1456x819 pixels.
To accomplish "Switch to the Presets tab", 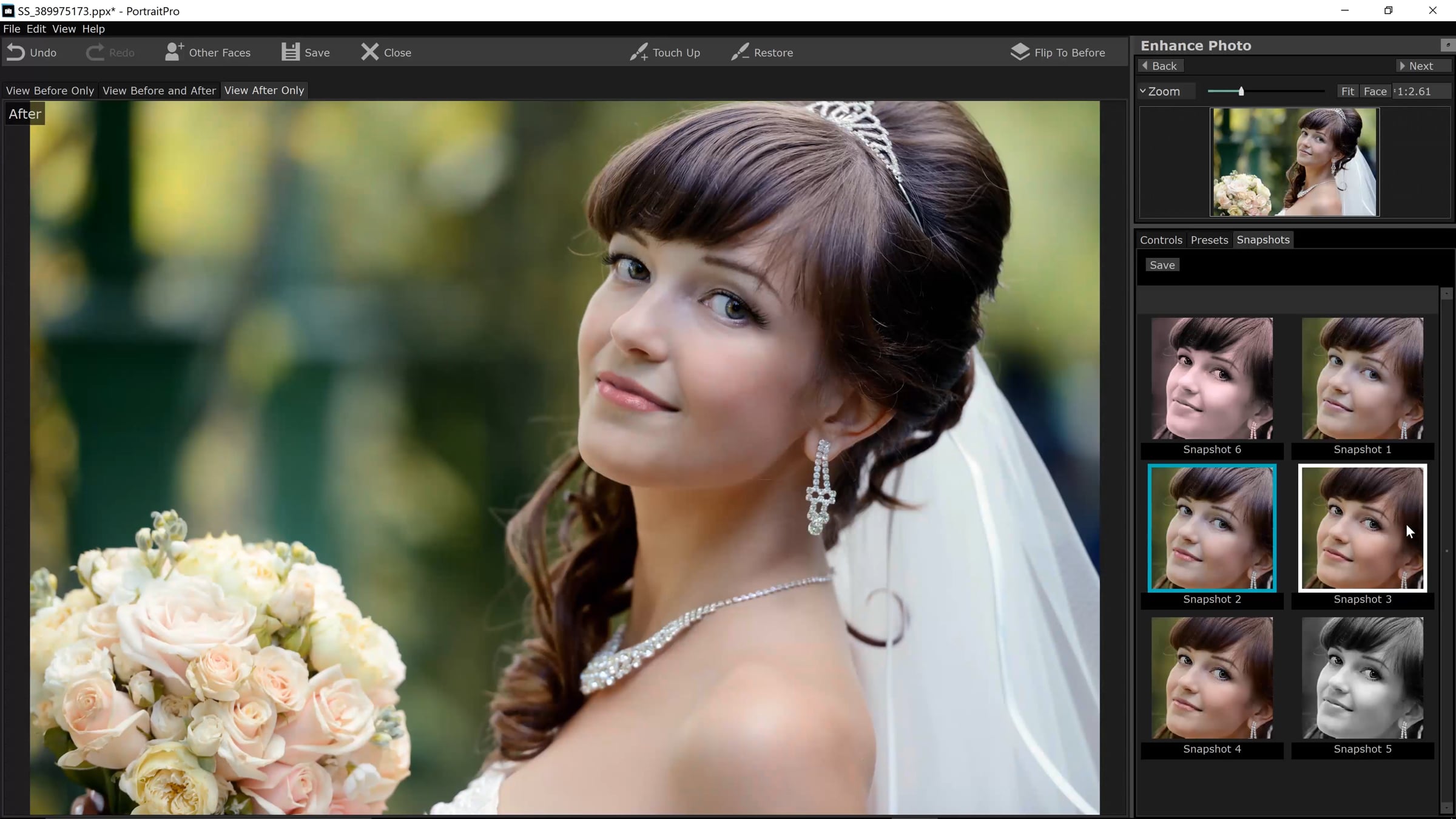I will tap(1208, 240).
